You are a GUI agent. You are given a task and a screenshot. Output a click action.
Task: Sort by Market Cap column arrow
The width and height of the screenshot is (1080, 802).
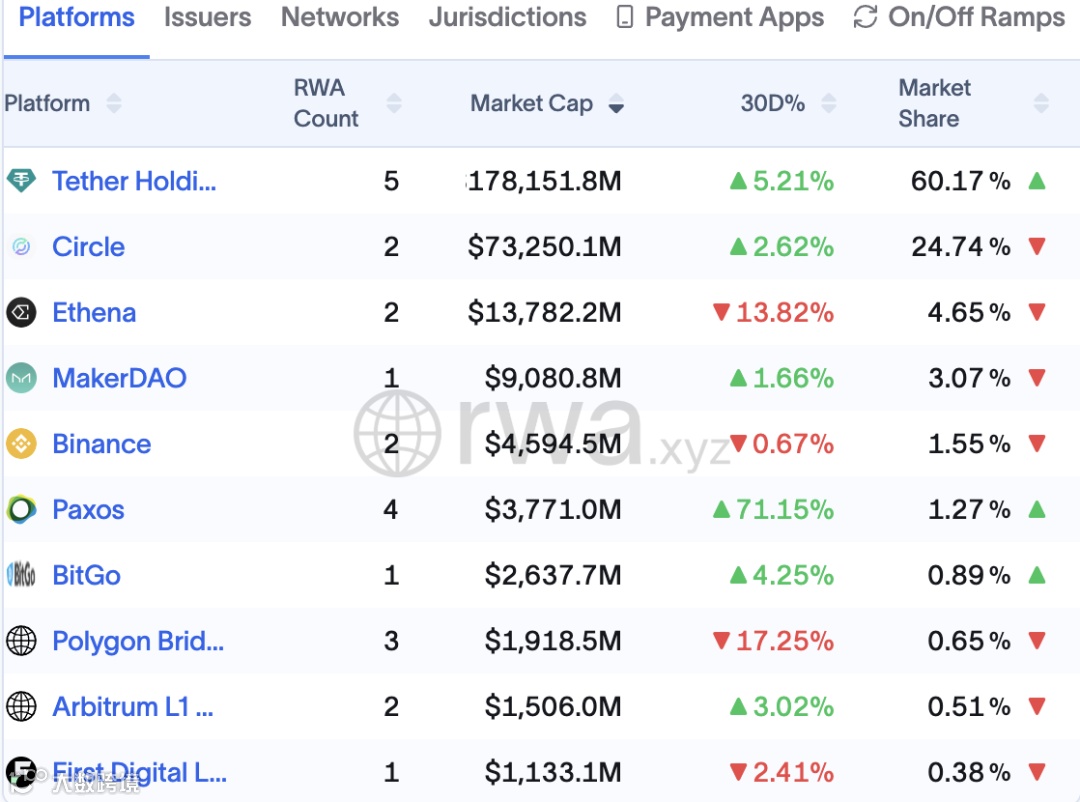coord(616,104)
